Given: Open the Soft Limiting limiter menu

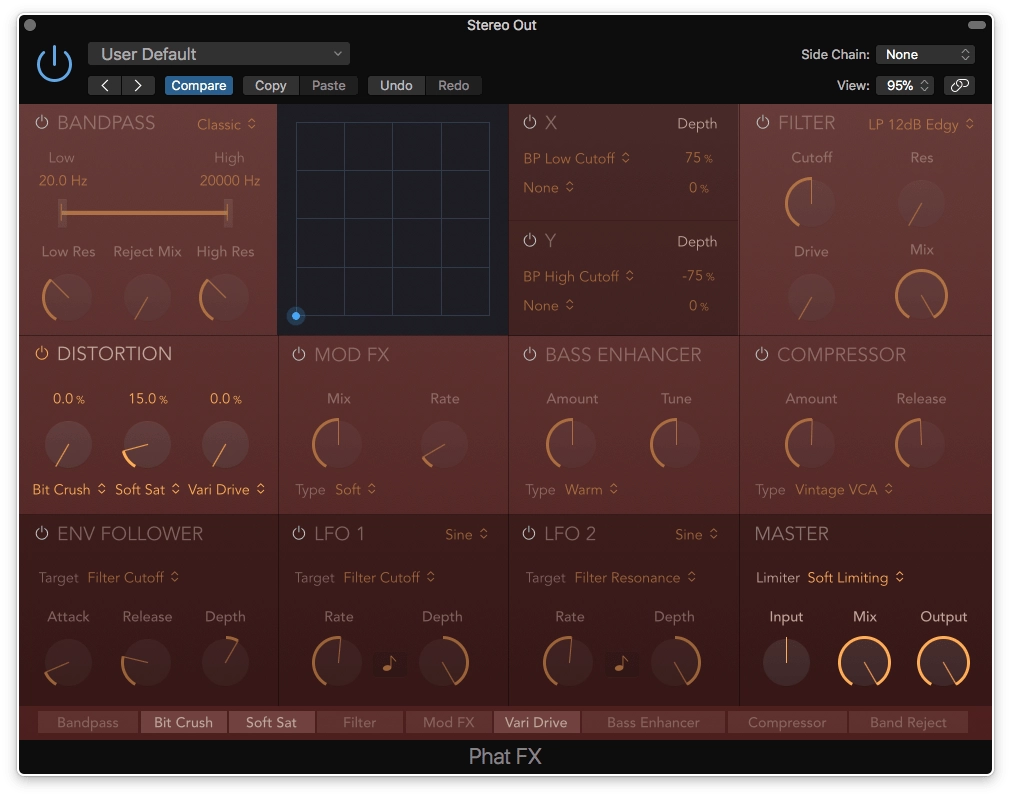Looking at the screenshot, I should tap(856, 578).
